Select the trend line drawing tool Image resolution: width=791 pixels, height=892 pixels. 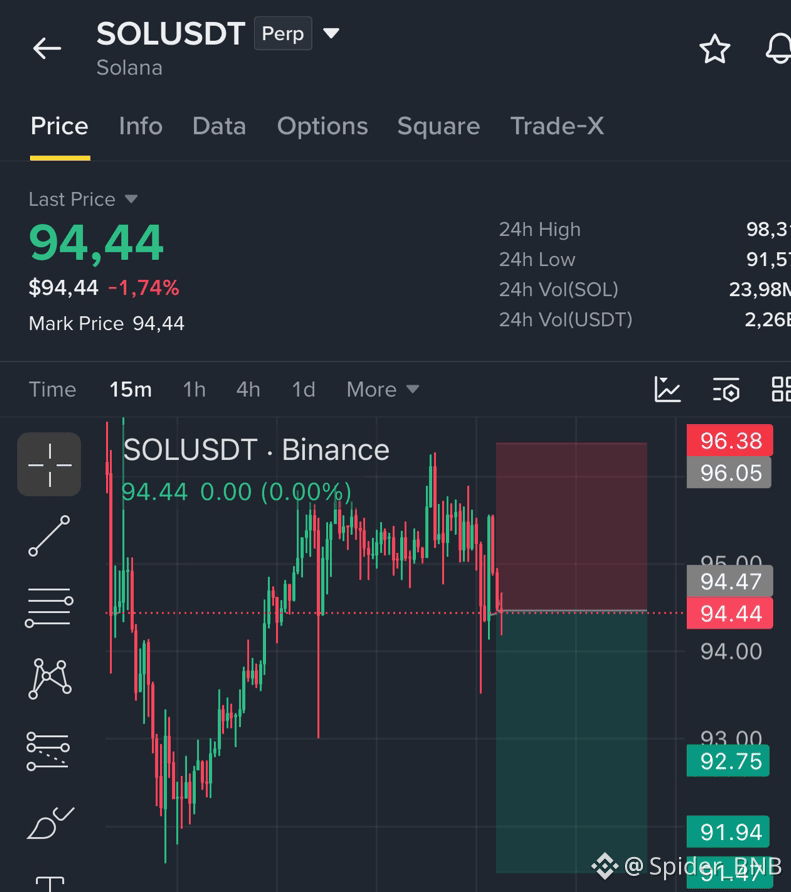click(50, 536)
